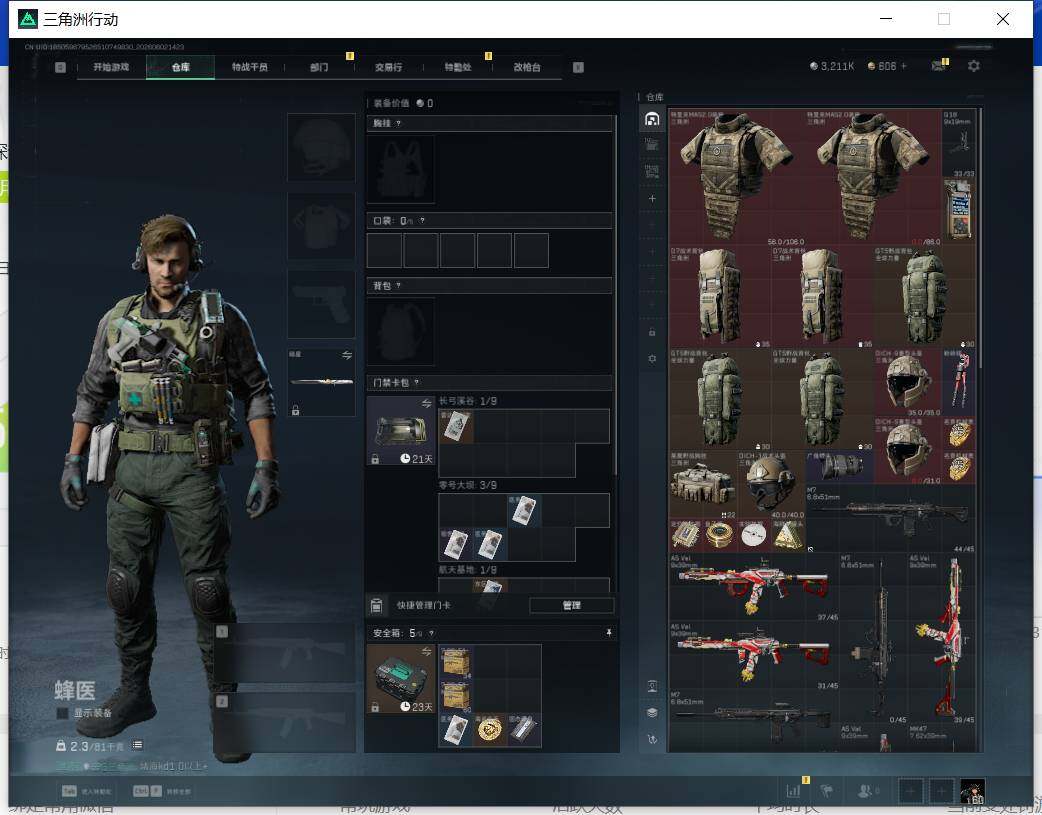The width and height of the screenshot is (1042, 815).
Task: Select the empty body armor equipment slot
Action: pos(321,226)
